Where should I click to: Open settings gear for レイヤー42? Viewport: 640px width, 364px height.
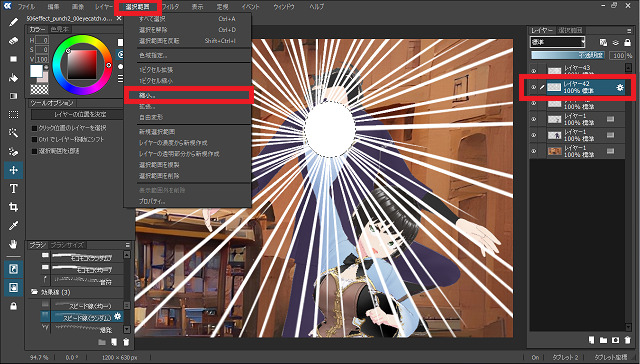coord(620,87)
